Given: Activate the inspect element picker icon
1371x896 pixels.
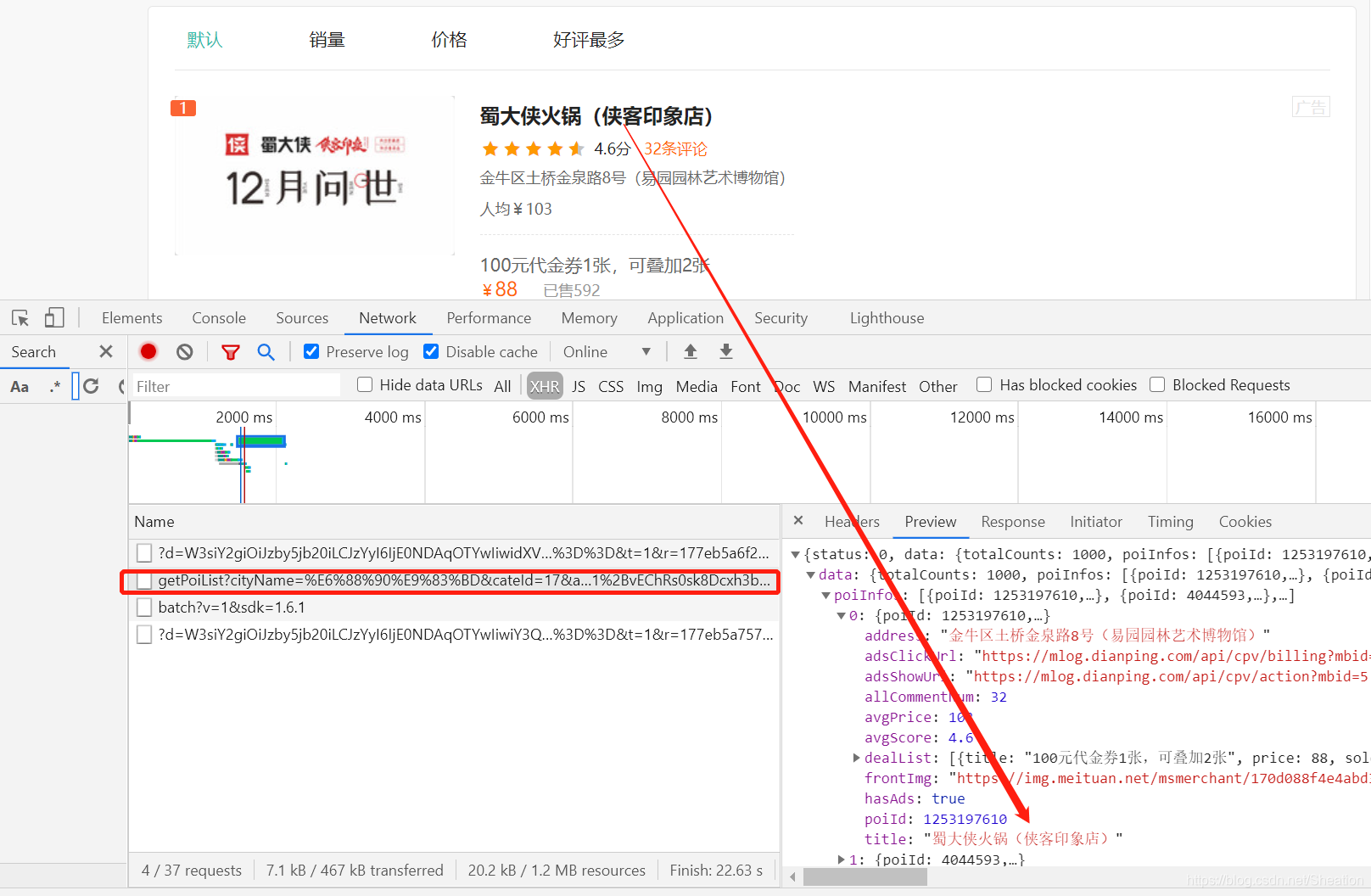Looking at the screenshot, I should click(x=20, y=318).
